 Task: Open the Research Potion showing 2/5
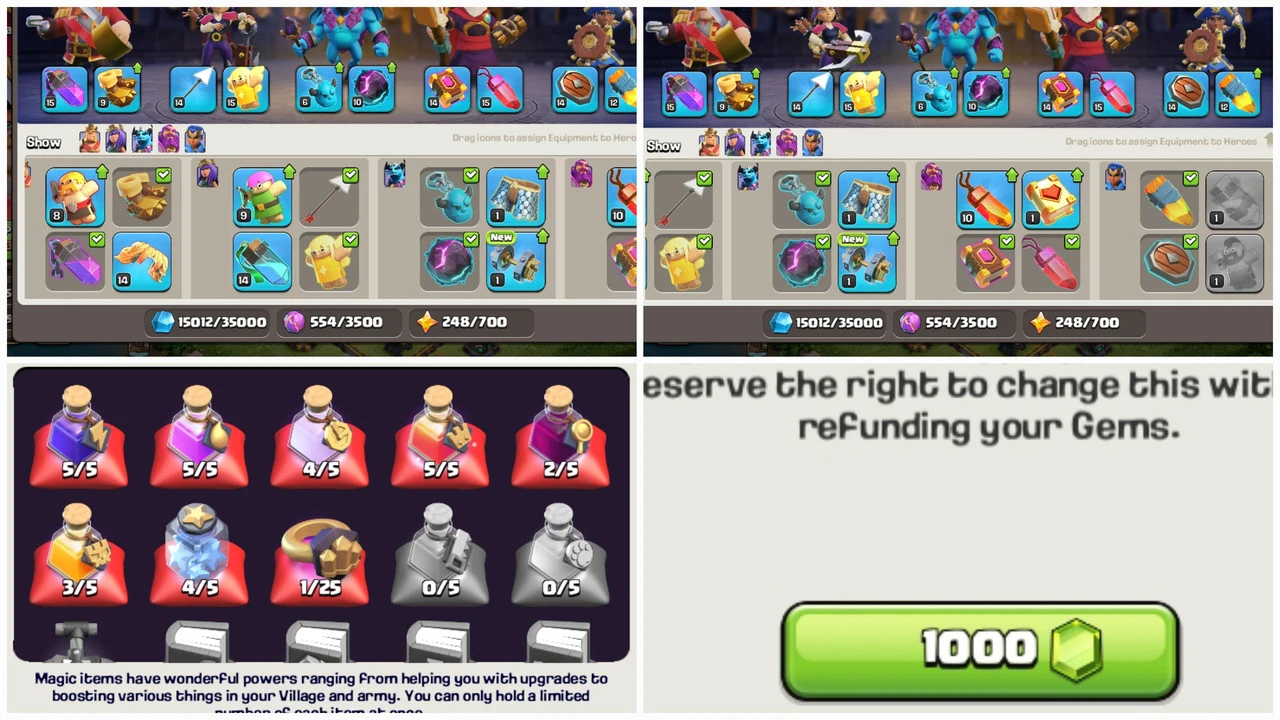point(561,437)
